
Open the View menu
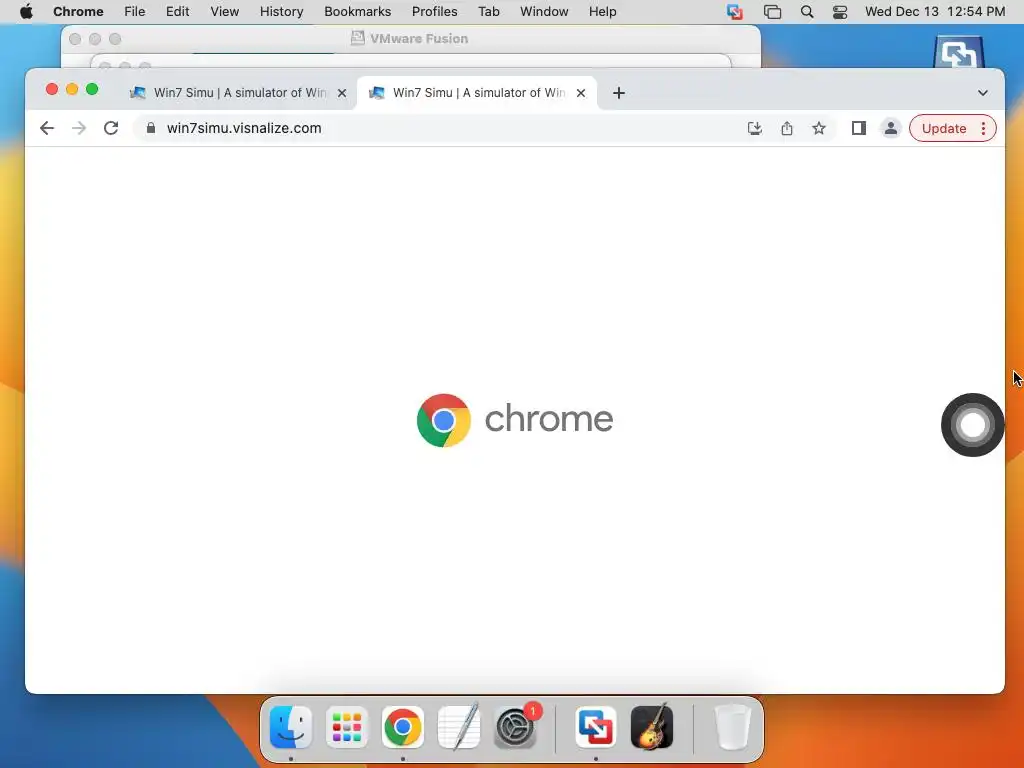click(225, 12)
